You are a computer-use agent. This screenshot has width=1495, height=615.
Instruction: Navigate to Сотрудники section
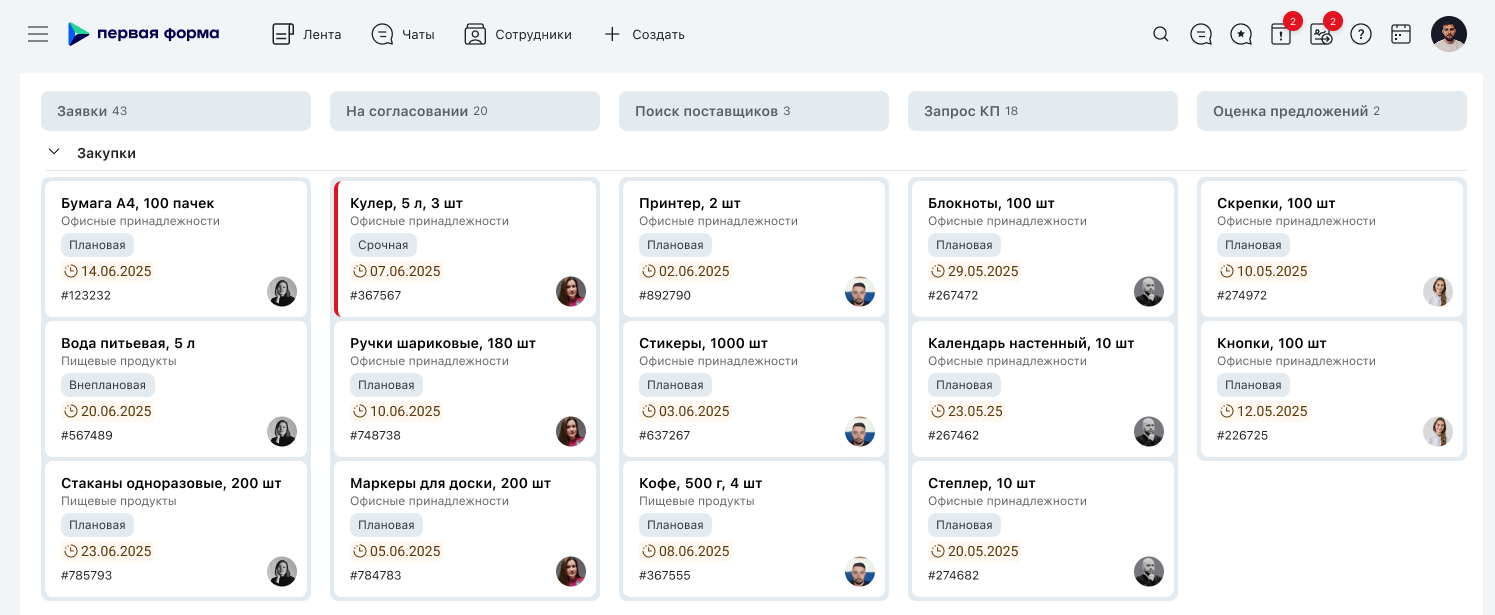coord(518,34)
